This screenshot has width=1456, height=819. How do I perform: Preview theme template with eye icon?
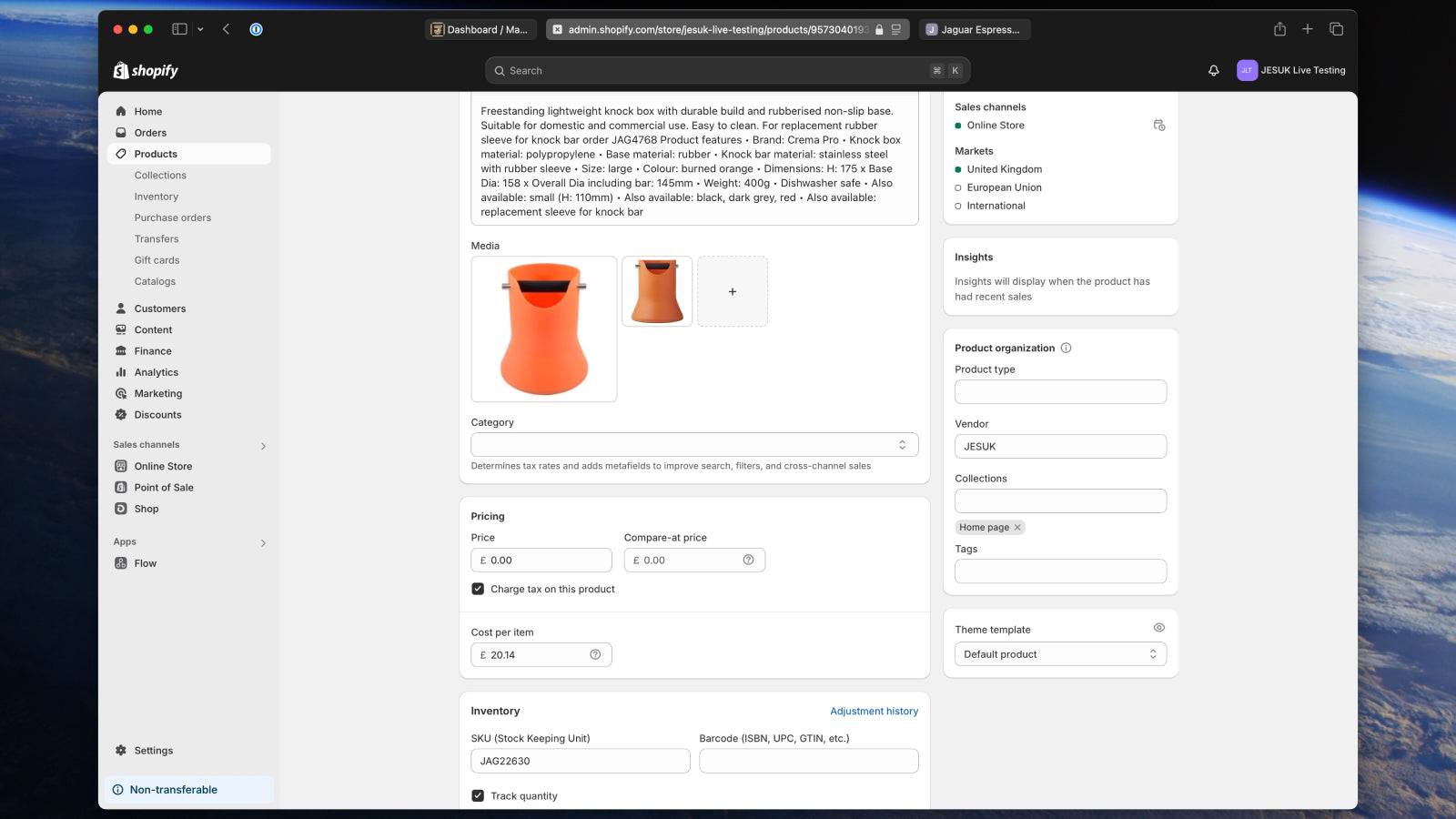tap(1158, 628)
